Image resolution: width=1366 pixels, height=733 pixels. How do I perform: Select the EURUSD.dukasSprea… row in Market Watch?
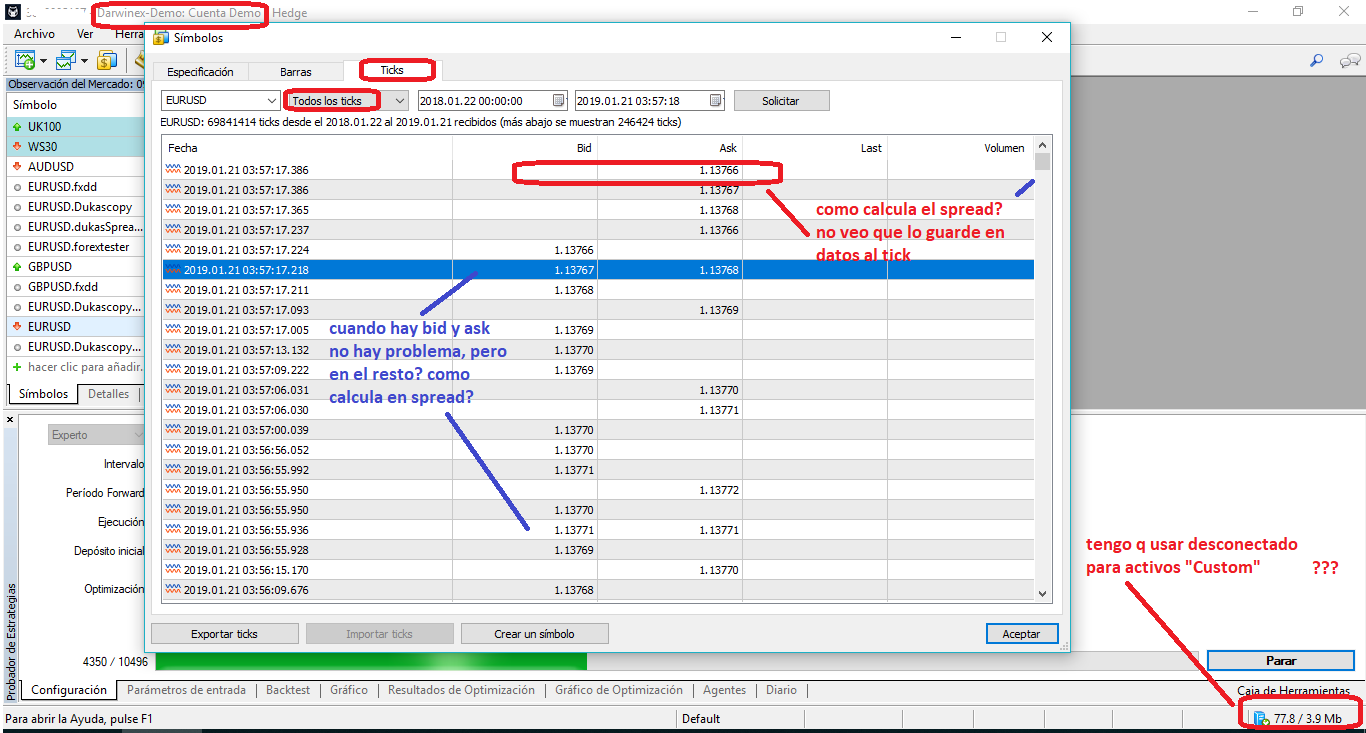(75, 227)
